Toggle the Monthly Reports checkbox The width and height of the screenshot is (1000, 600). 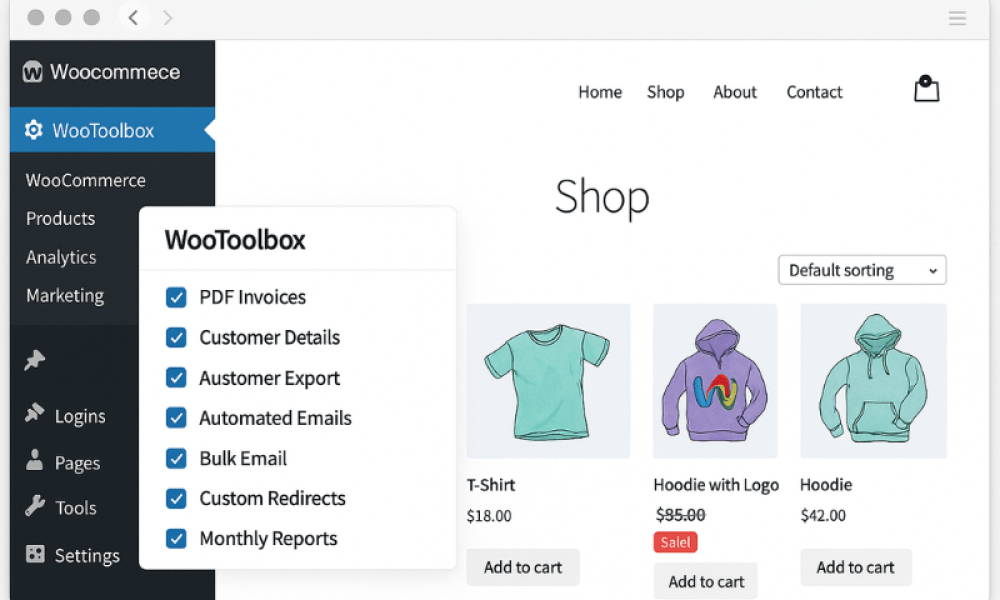(177, 538)
